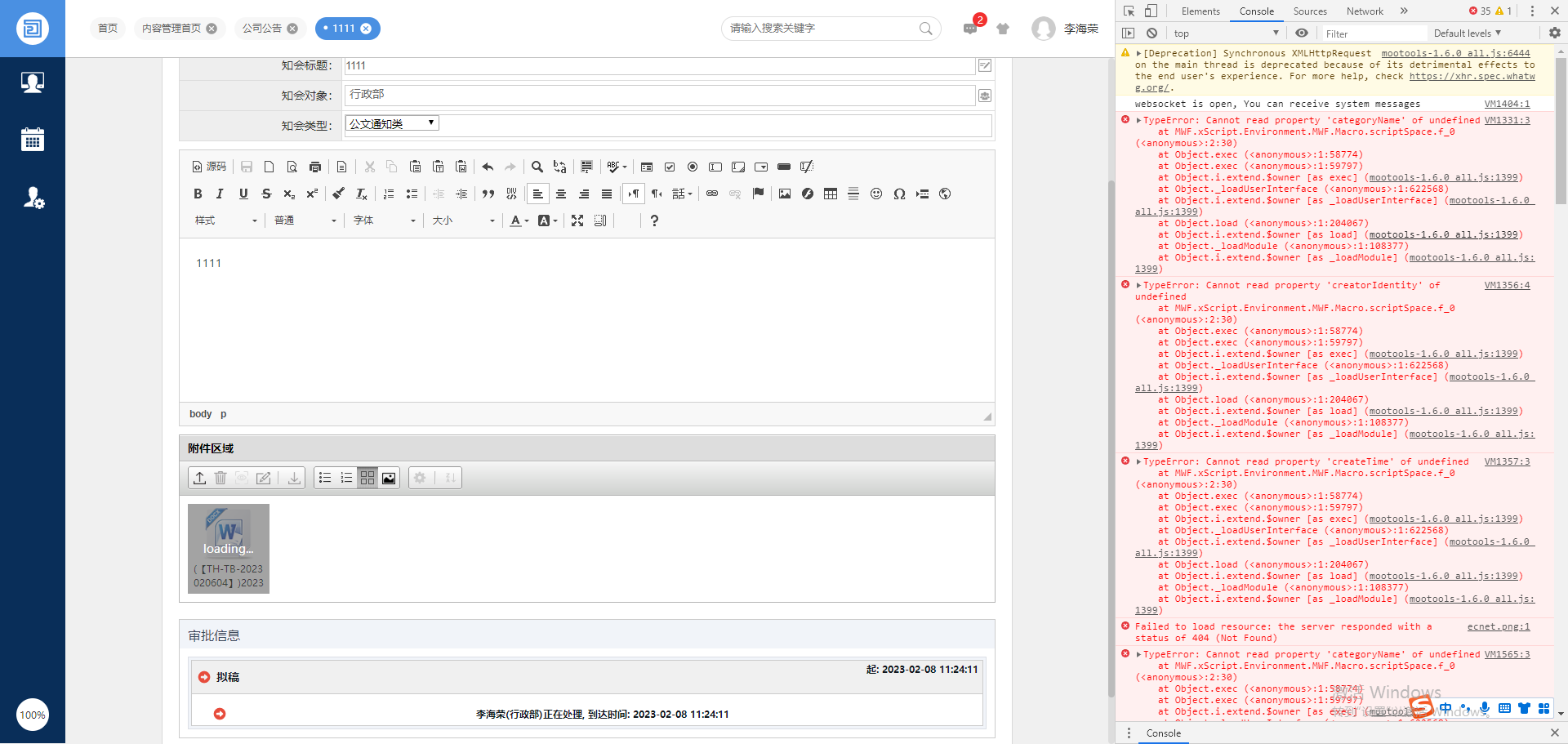
Task: Open the 样式 styles dropdown
Action: coord(225,221)
